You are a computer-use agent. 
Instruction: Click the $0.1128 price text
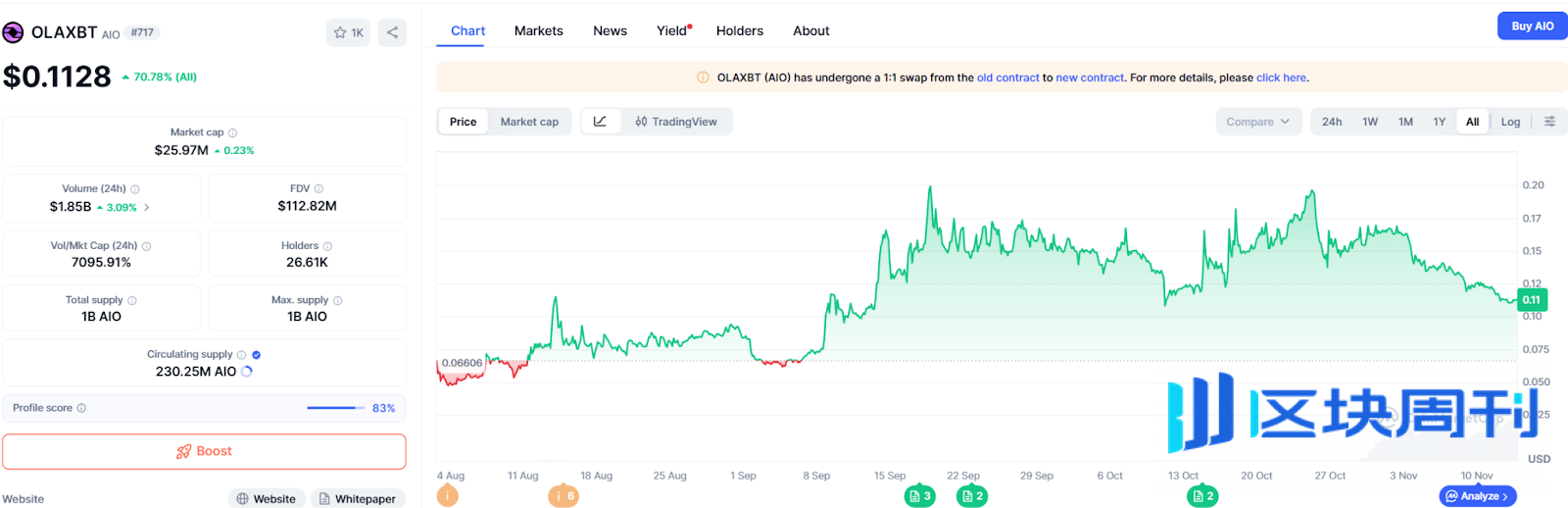(58, 76)
